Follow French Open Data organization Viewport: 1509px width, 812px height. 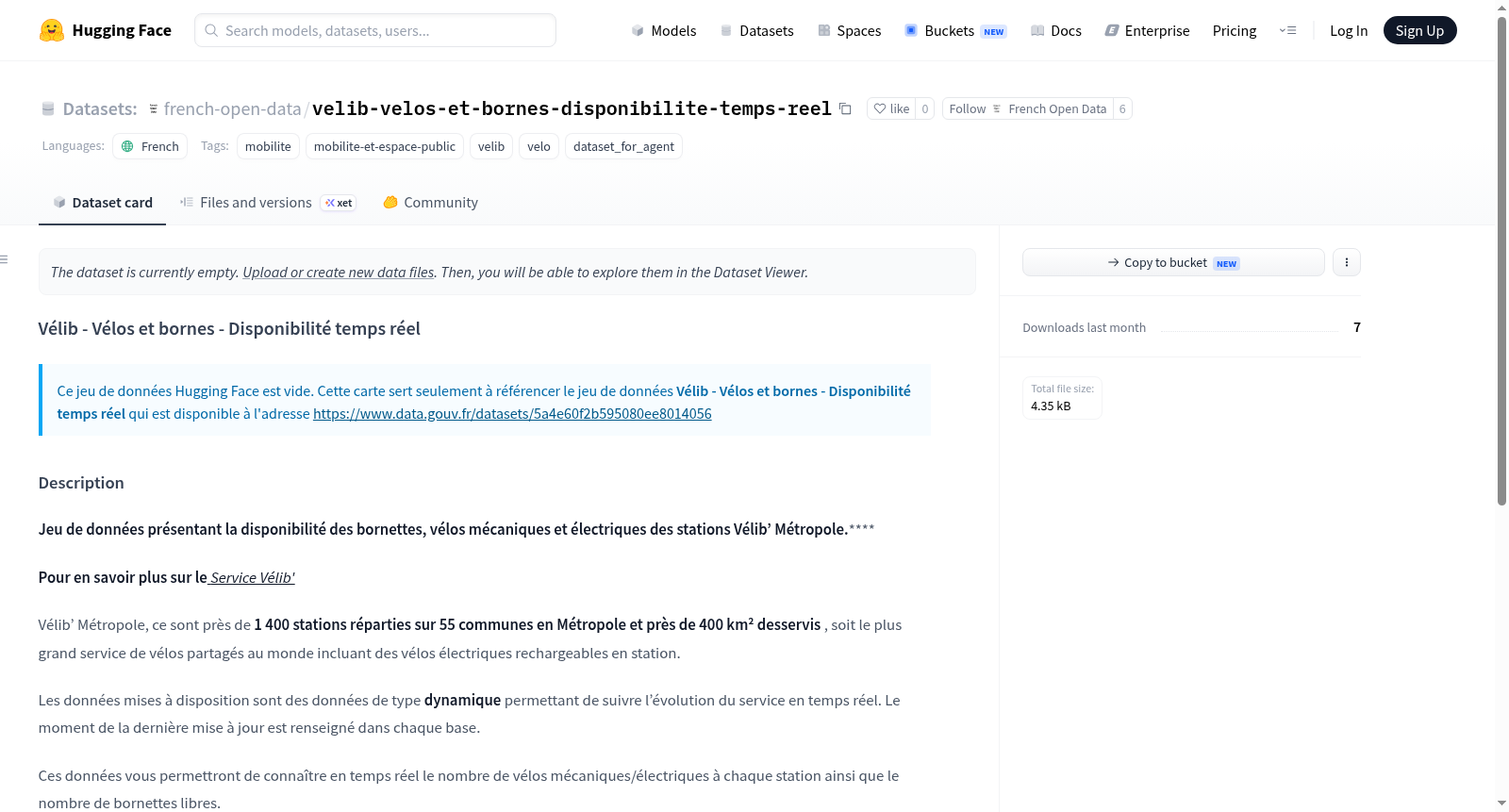pos(1027,109)
